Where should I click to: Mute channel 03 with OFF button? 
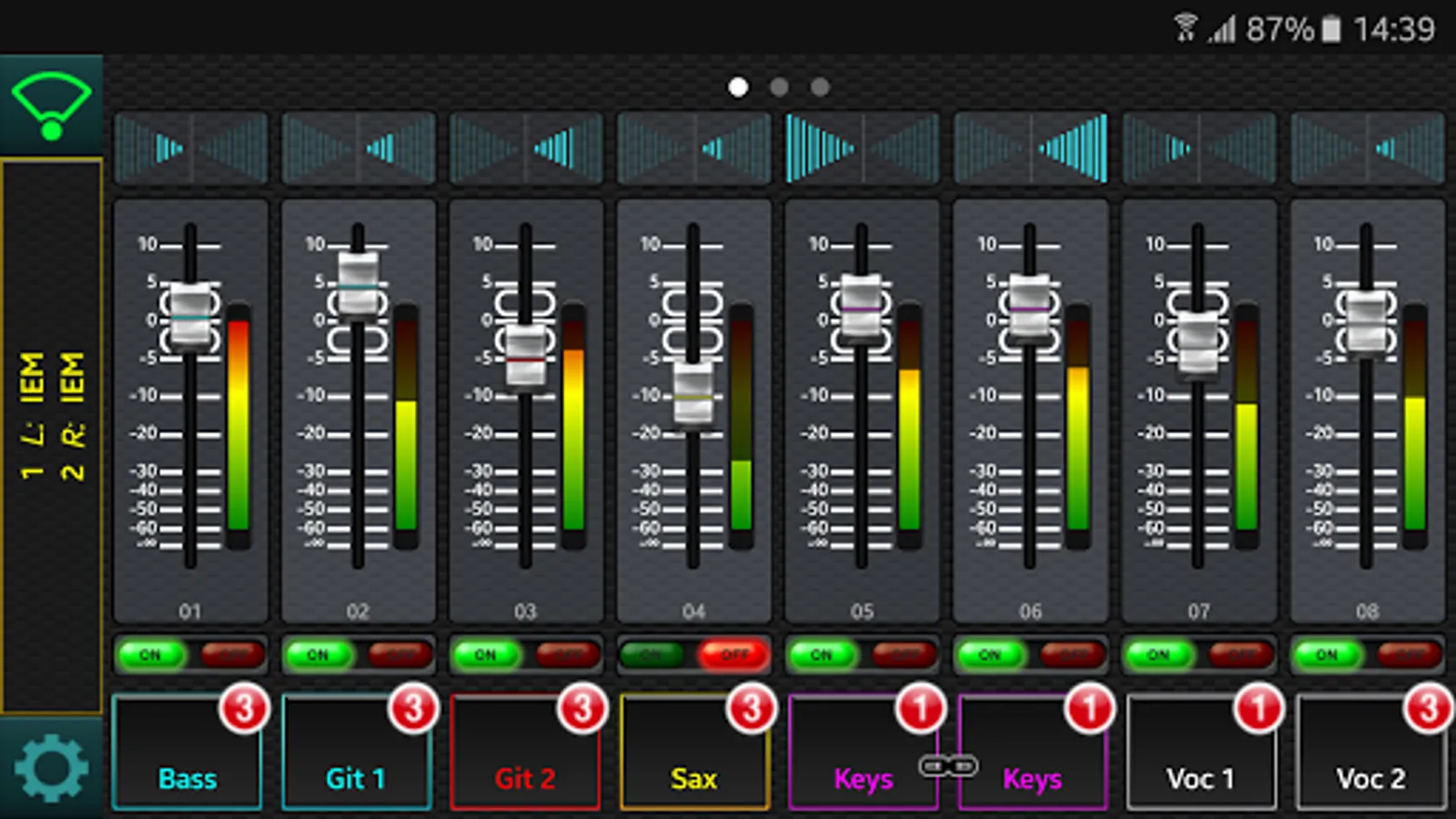click(x=568, y=654)
